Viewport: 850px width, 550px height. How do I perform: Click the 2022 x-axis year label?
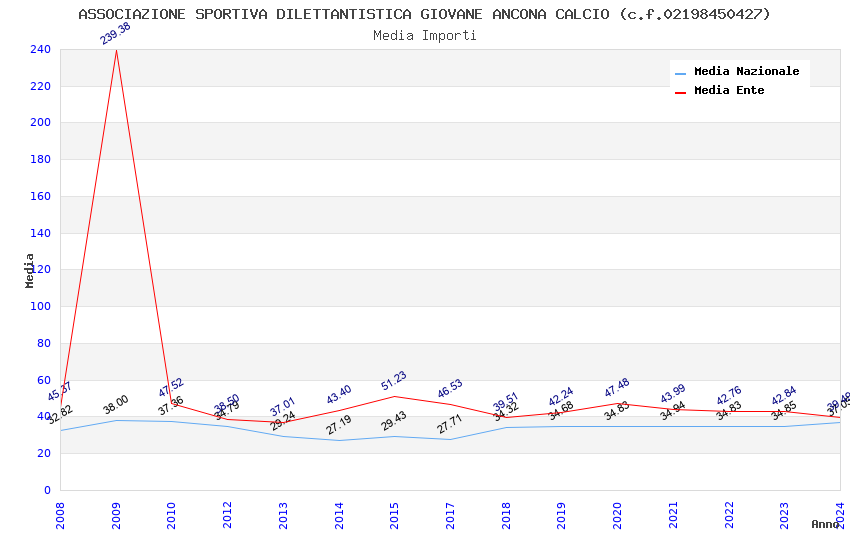(729, 515)
